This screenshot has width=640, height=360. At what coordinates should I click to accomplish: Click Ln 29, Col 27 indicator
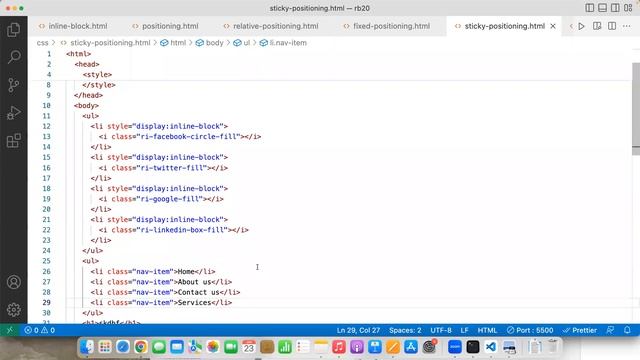click(x=358, y=330)
